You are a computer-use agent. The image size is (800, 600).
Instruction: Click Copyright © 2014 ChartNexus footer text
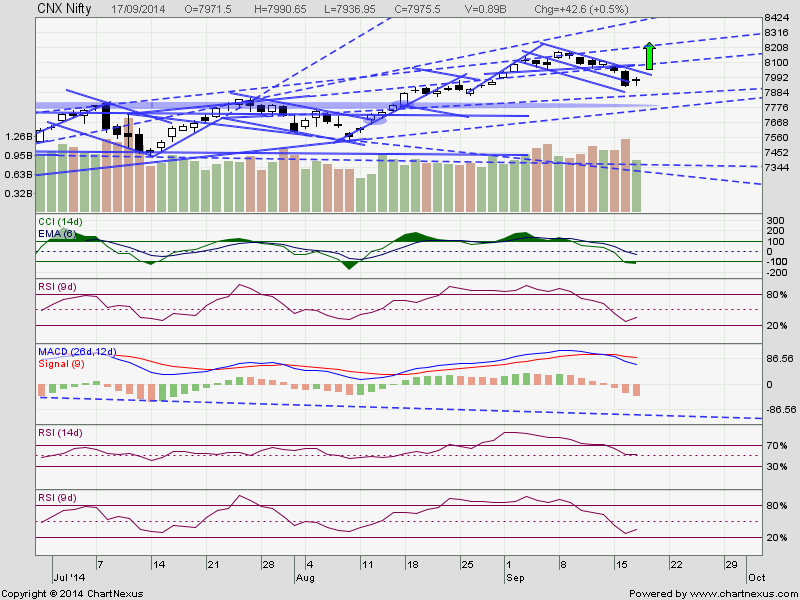click(x=72, y=594)
